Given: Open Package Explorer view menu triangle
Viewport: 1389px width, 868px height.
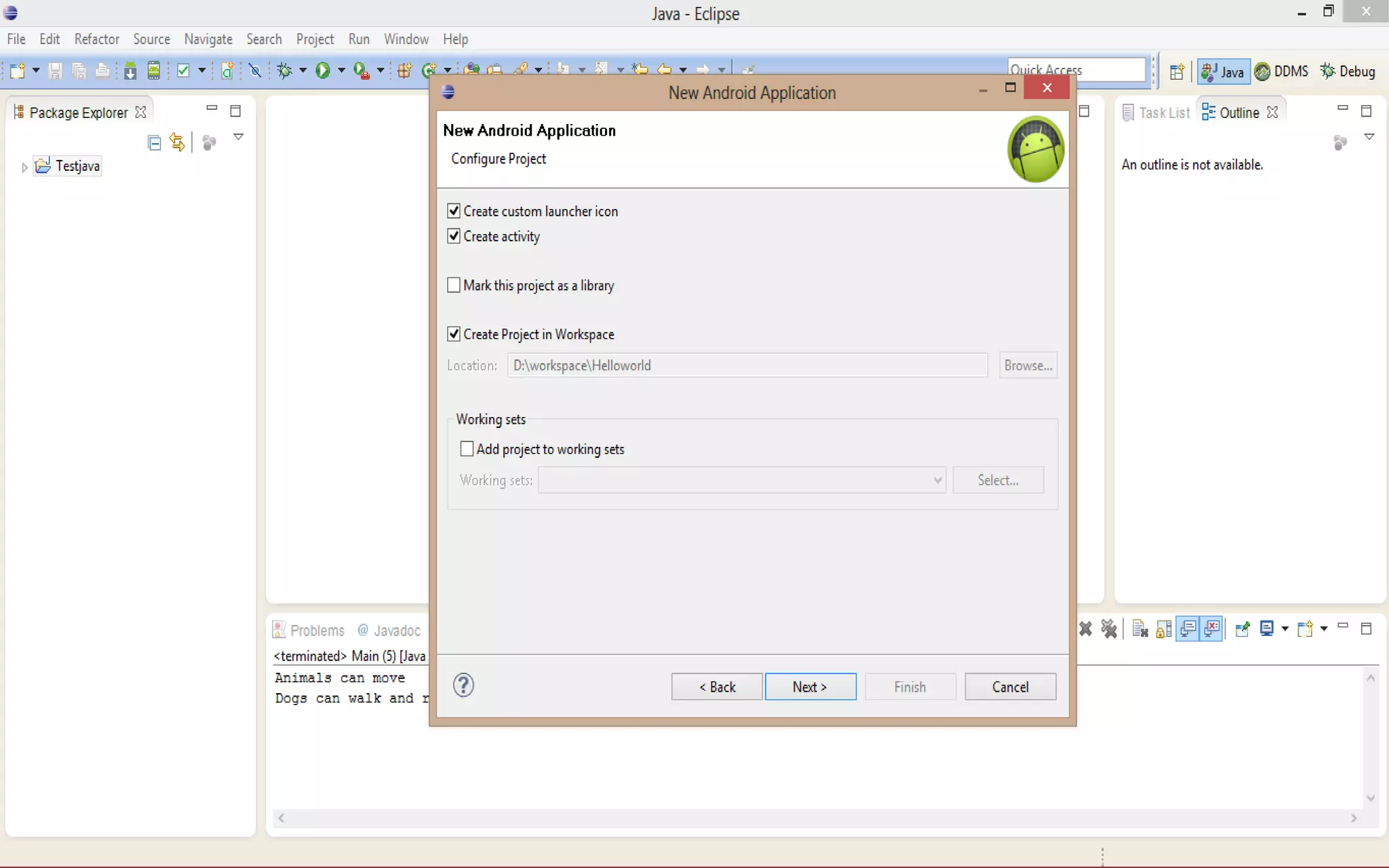Looking at the screenshot, I should [238, 137].
